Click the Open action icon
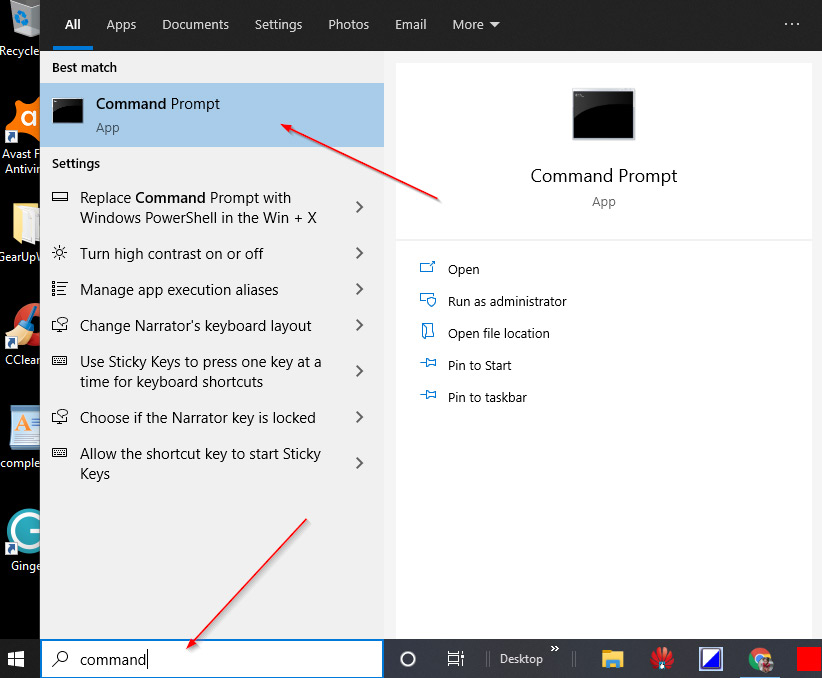This screenshot has width=822, height=678. 427,268
